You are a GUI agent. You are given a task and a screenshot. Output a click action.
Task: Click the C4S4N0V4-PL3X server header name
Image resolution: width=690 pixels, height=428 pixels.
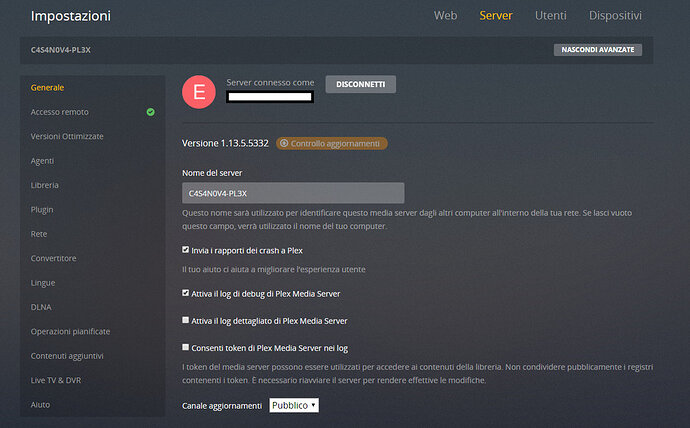click(61, 50)
